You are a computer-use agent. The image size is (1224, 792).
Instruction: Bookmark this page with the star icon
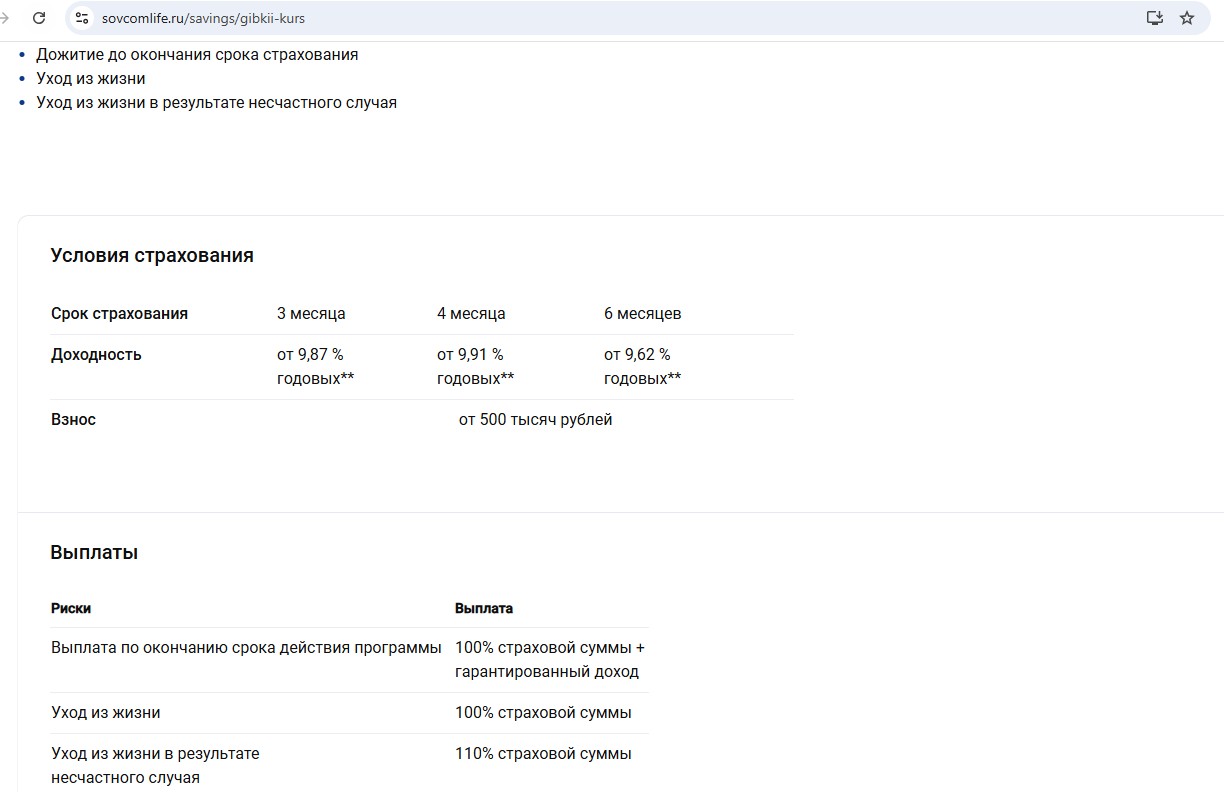pos(1187,18)
